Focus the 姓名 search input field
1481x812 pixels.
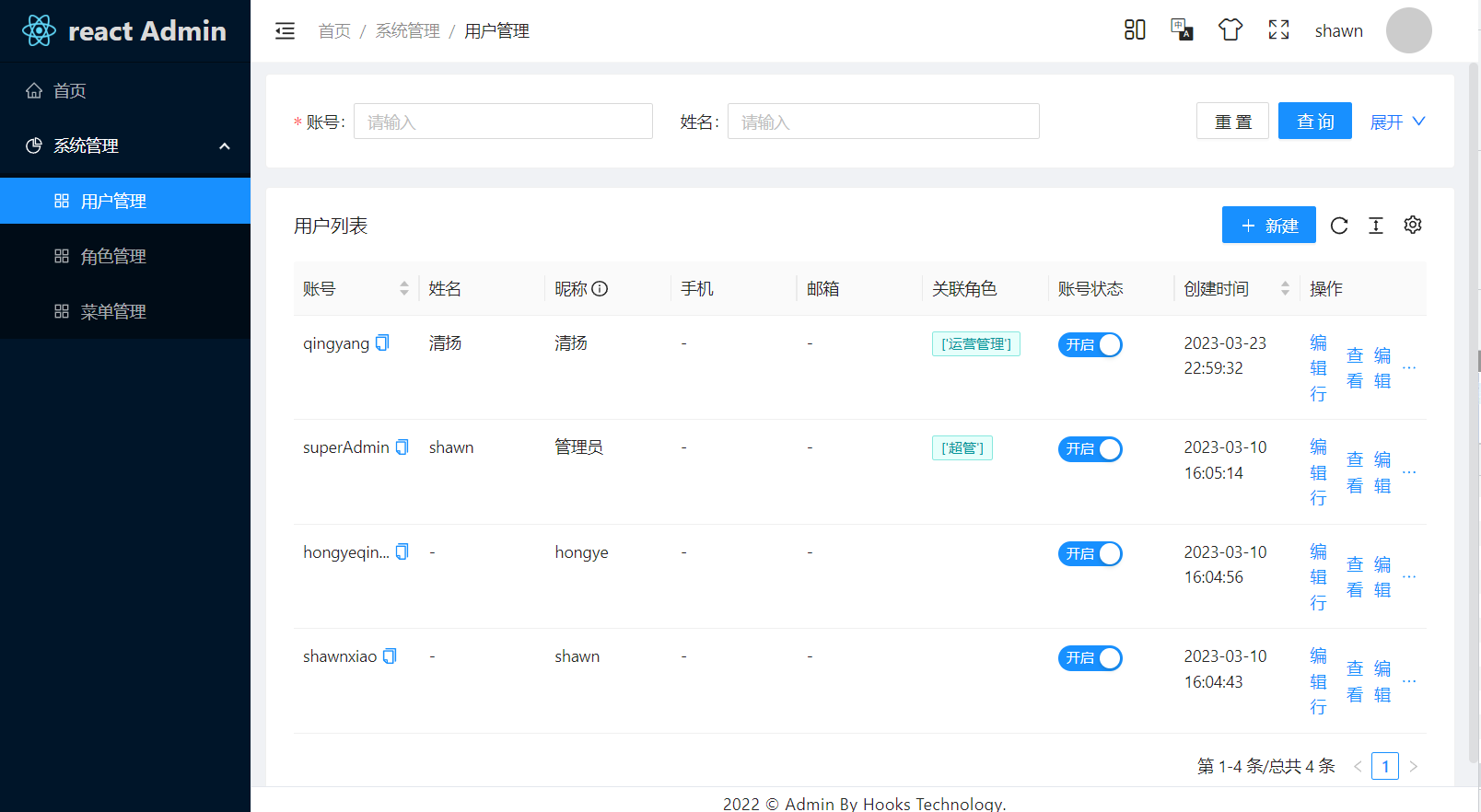point(883,121)
